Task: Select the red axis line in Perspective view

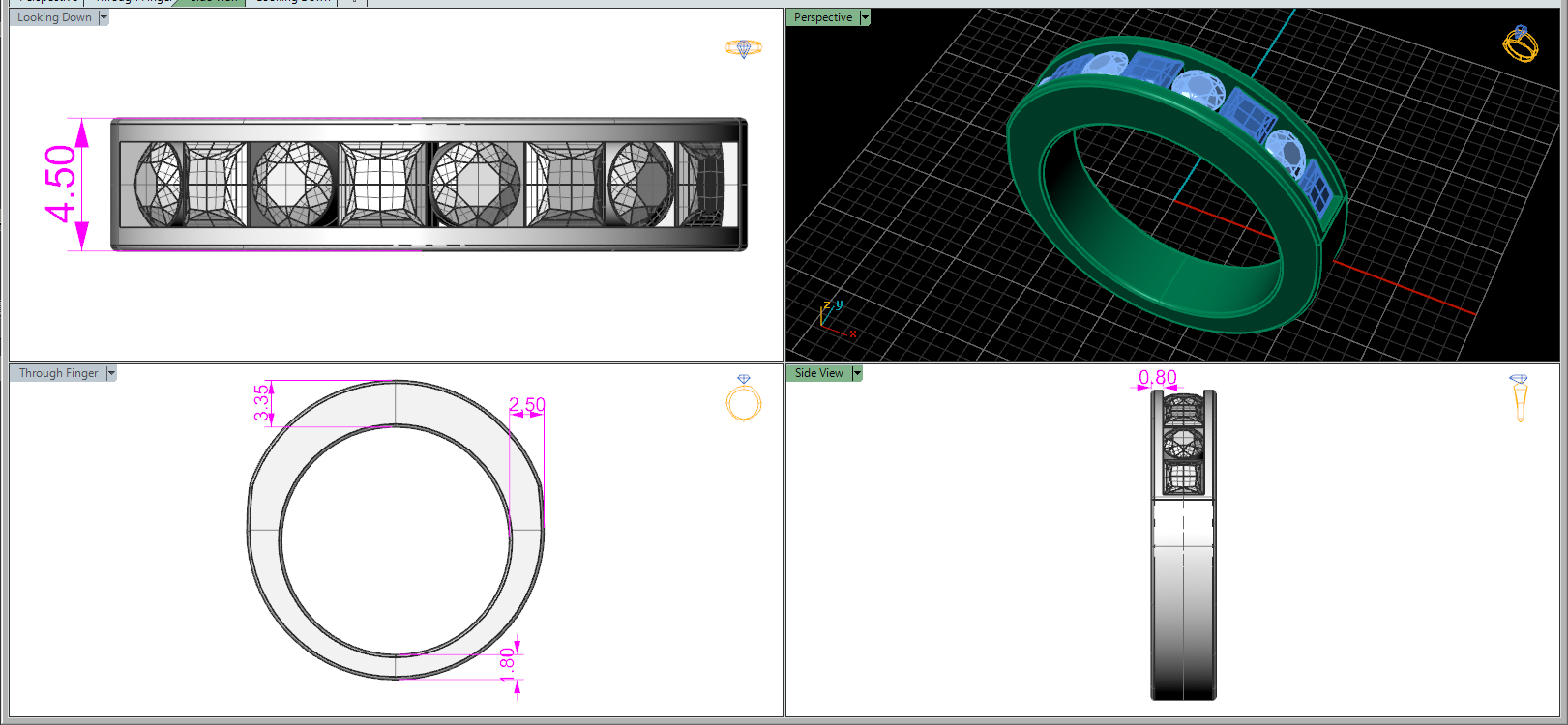Action: [1403, 287]
